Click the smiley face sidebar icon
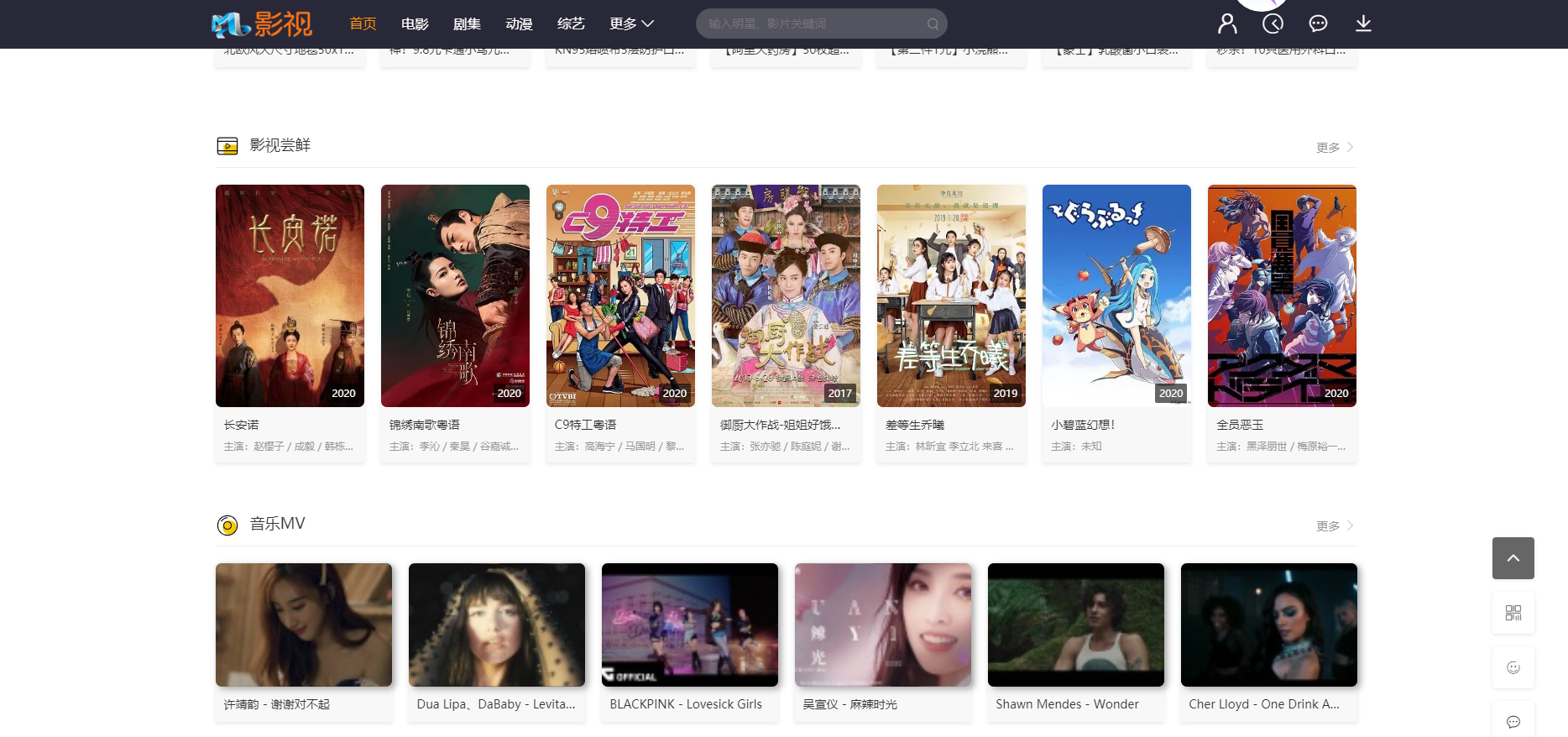Screen dimensions: 1568x737 pos(1513,667)
